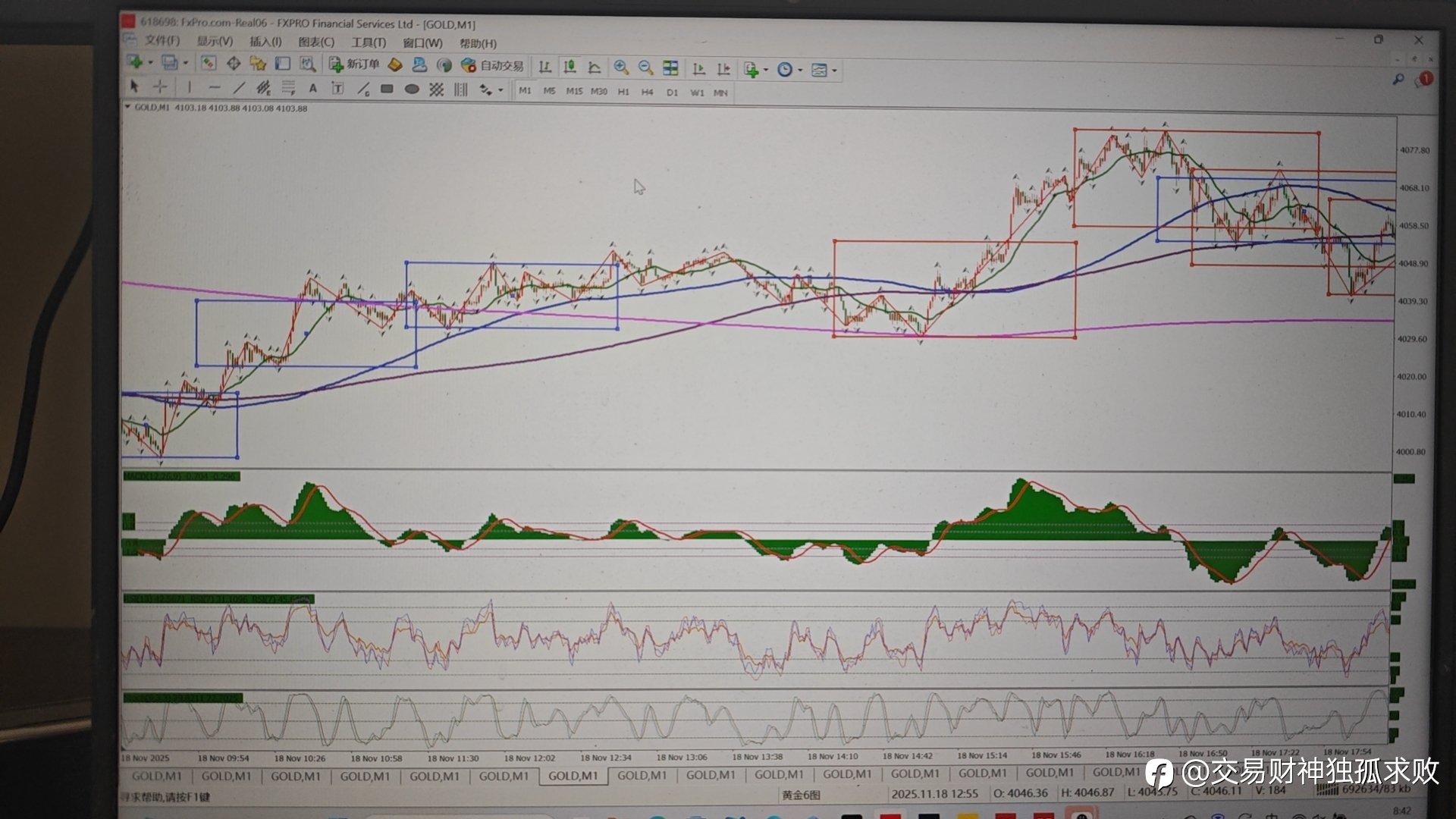Switch to the H4 timeframe

coord(647,92)
